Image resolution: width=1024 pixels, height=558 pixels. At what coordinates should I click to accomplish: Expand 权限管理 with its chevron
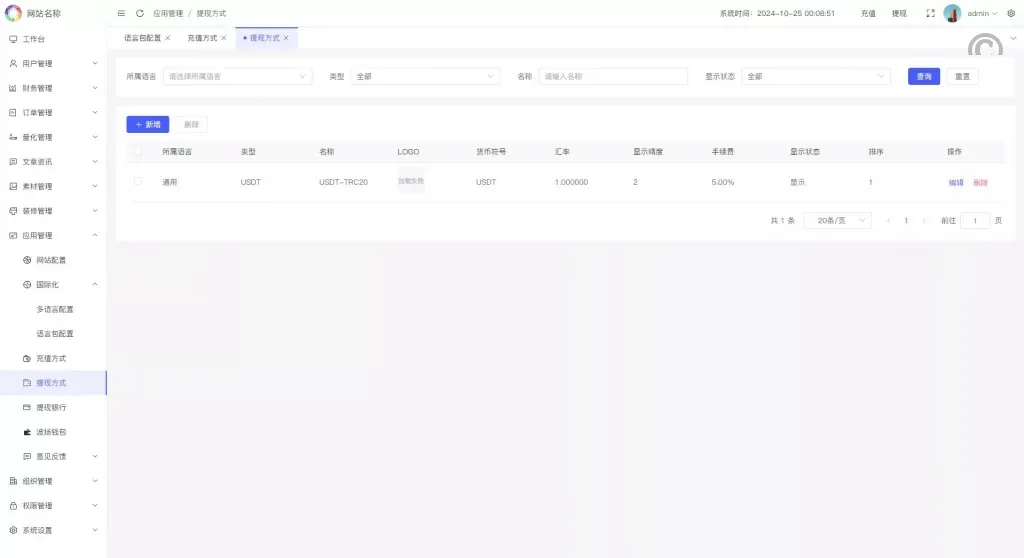[95, 506]
